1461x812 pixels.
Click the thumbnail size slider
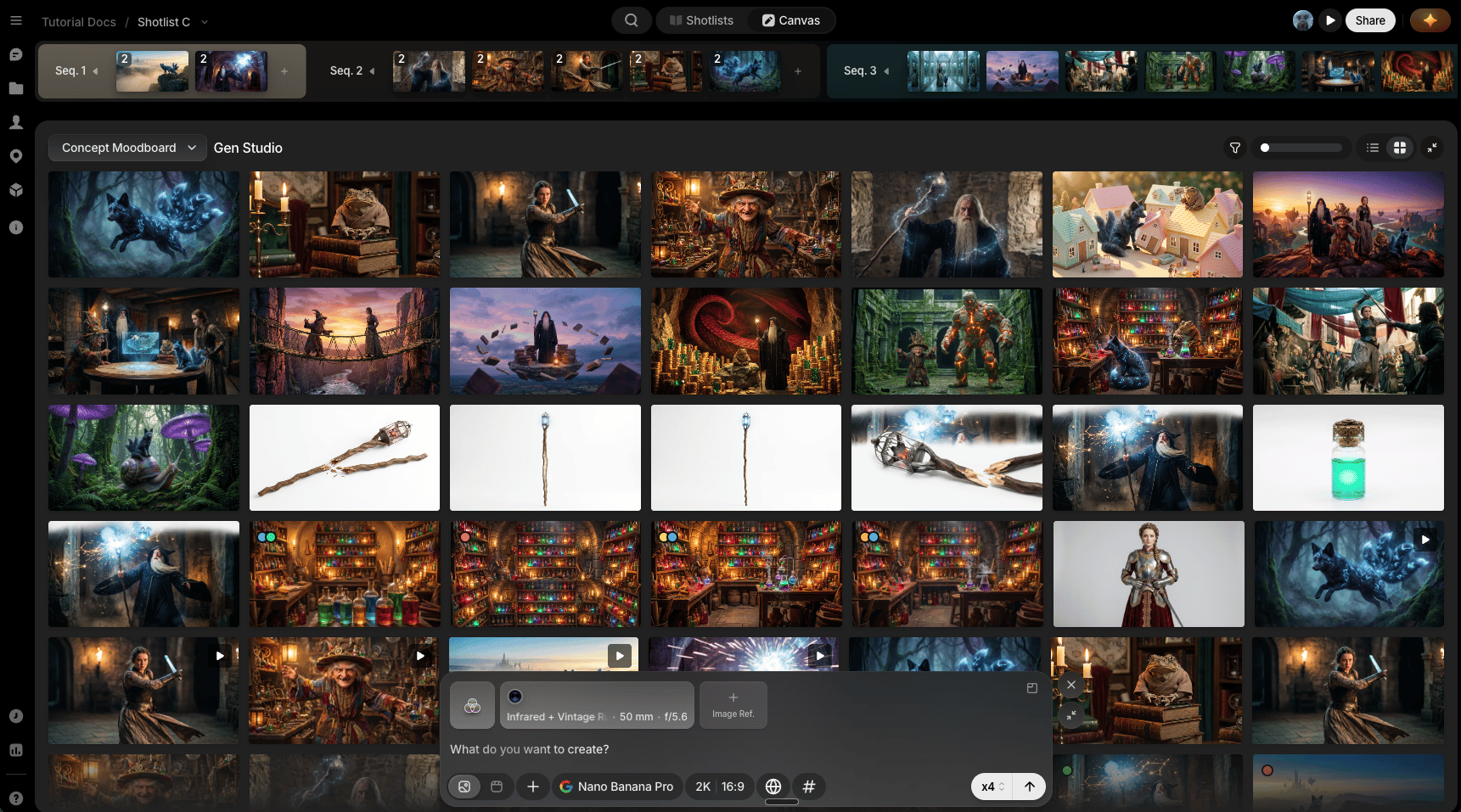coord(1301,148)
